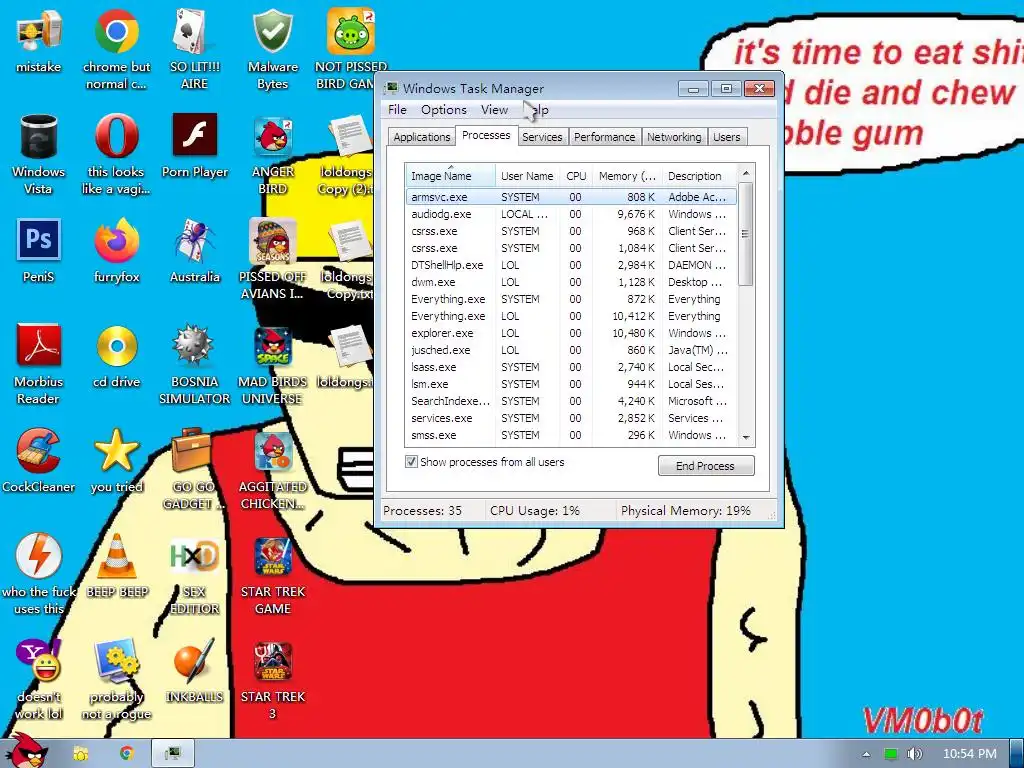Click the process list scrollbar thumb
Image resolution: width=1024 pixels, height=768 pixels.
tap(746, 234)
